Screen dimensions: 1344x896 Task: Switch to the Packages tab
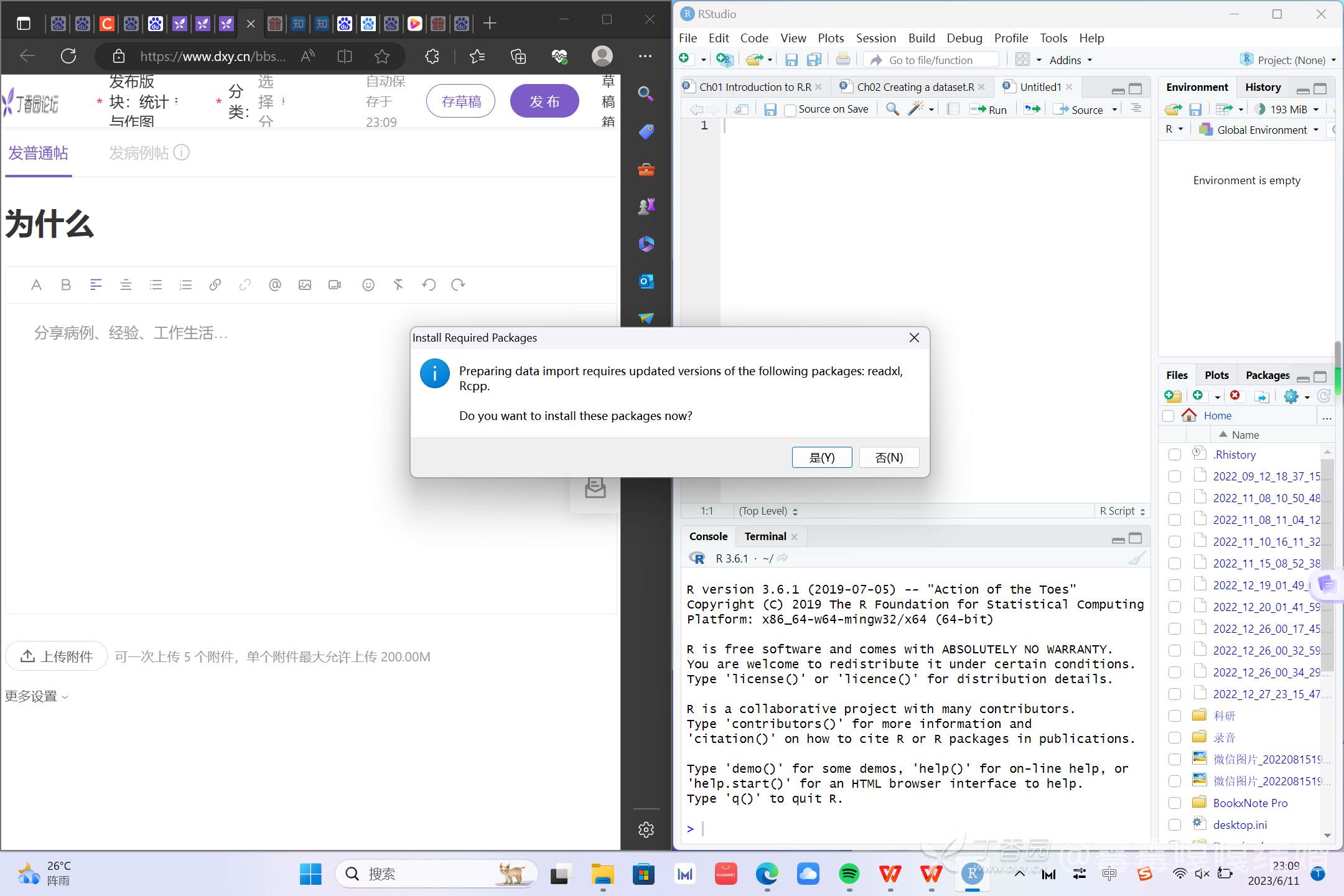pyautogui.click(x=1267, y=375)
